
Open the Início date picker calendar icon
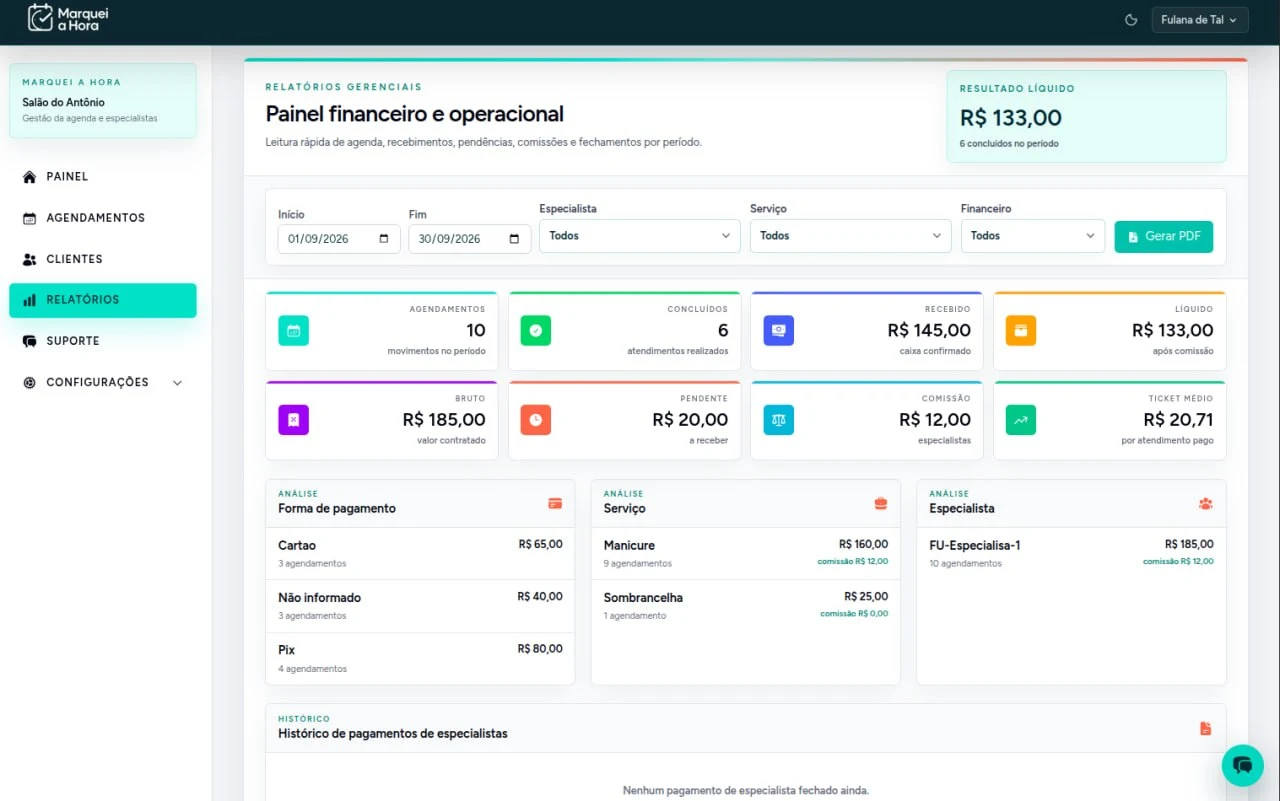coord(385,239)
